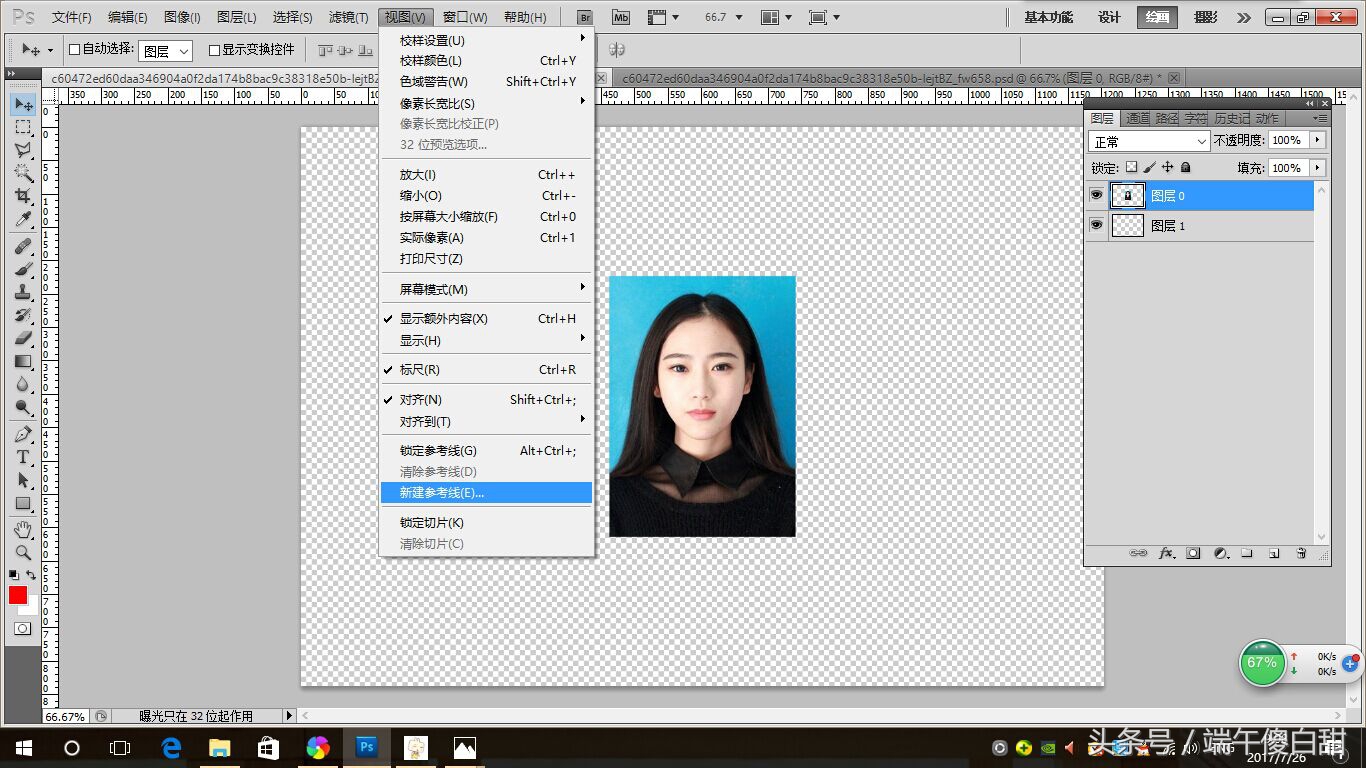The width and height of the screenshot is (1366, 768).
Task: Open the Layers panel flyout menu
Action: click(x=1318, y=117)
